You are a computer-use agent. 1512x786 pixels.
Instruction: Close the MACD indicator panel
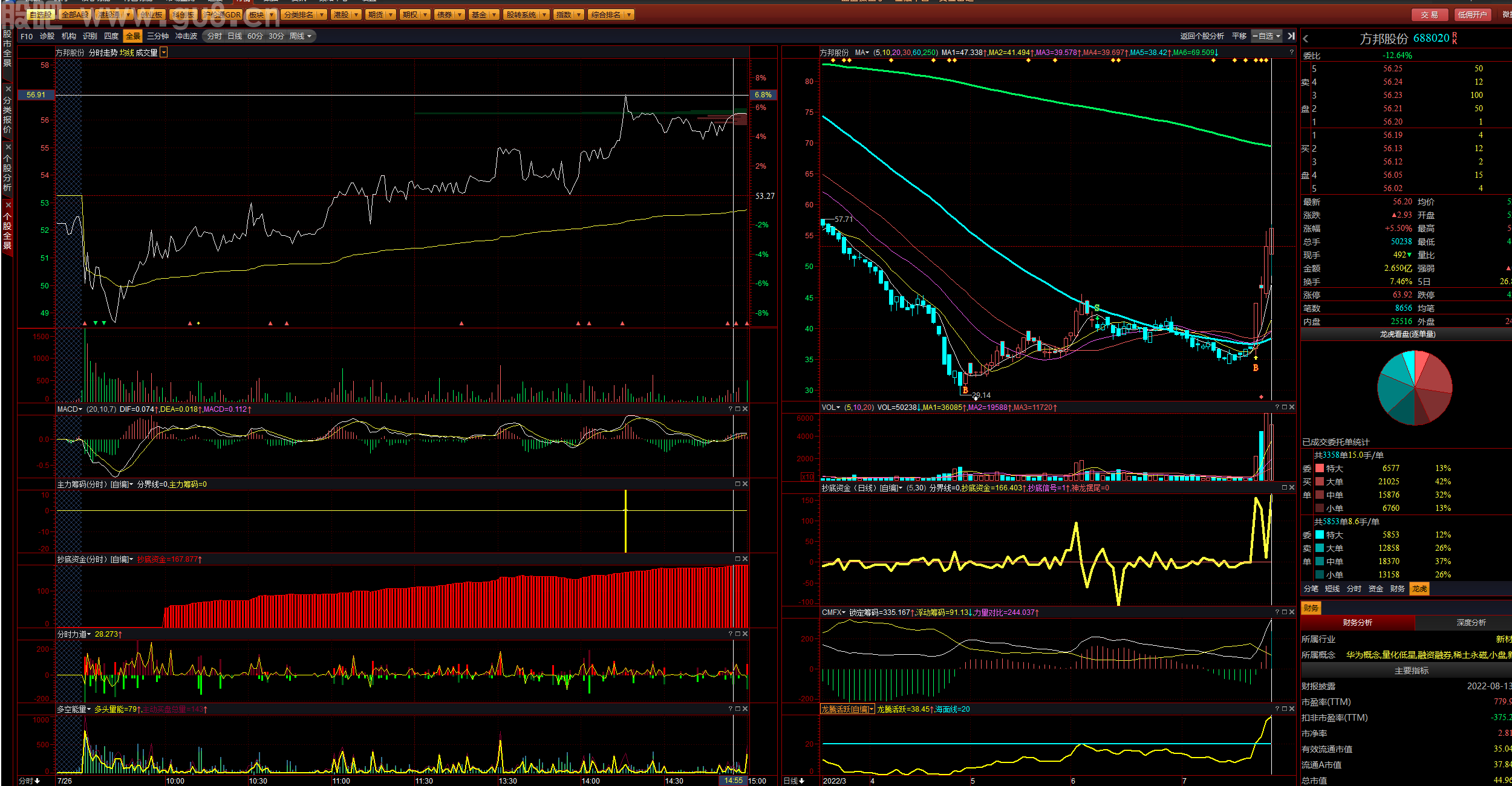click(x=745, y=409)
